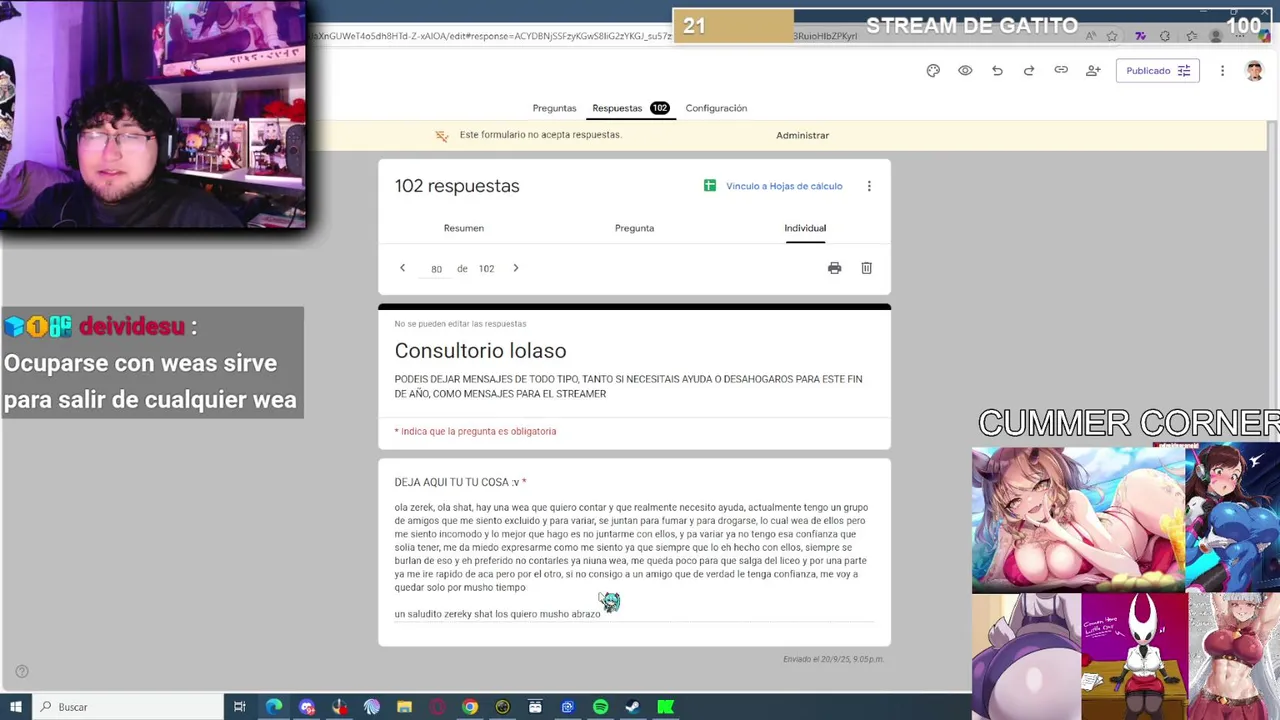Open the browser favorites list icon
This screenshot has height=720, width=1280.
(1190, 36)
